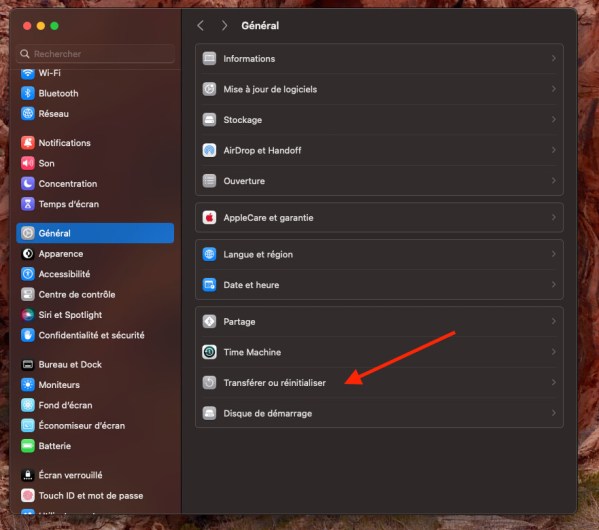This screenshot has height=530, width=599.
Task: Open Disque de démarrage chevron
Action: 553,413
